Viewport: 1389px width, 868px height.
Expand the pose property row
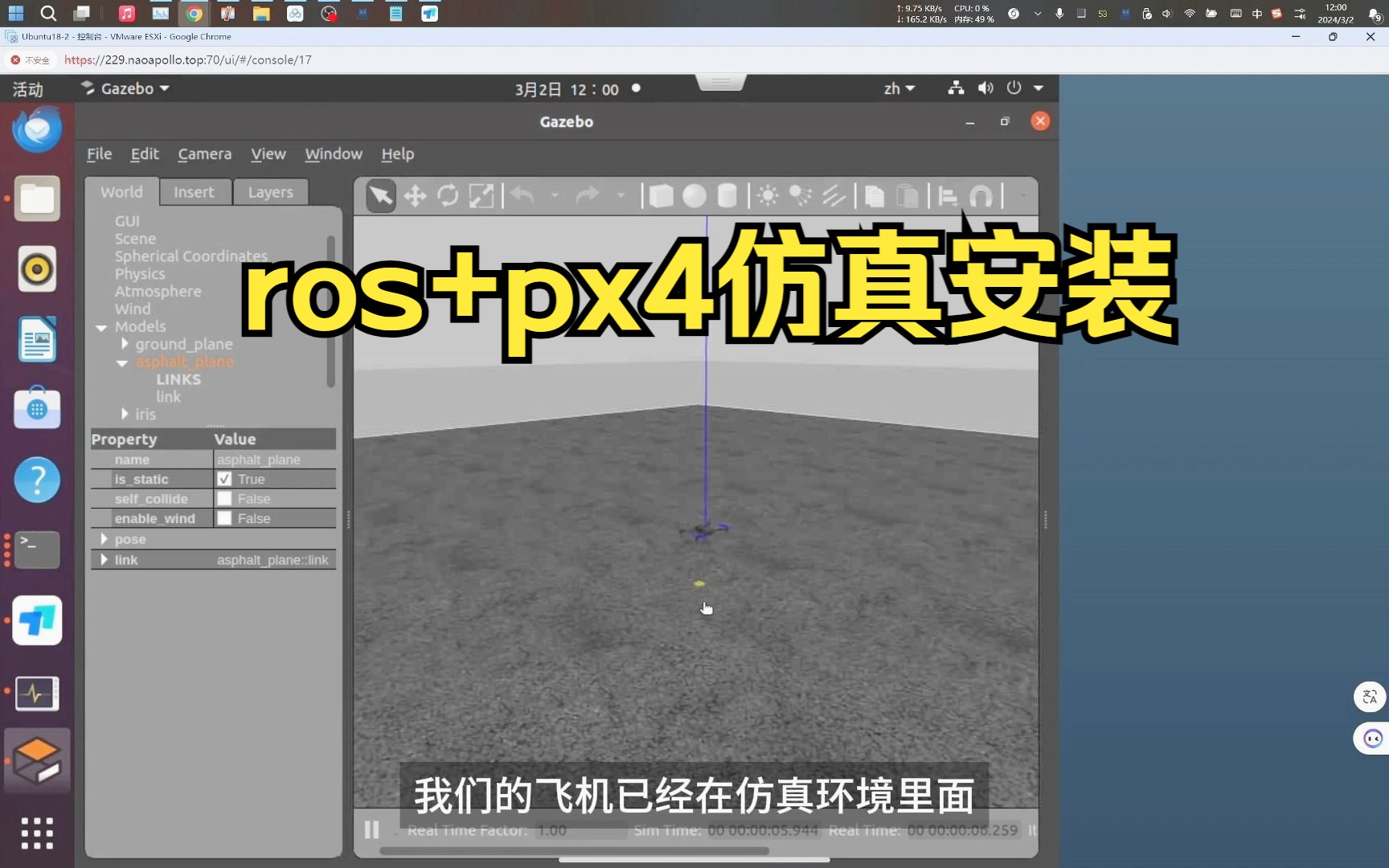coord(105,539)
